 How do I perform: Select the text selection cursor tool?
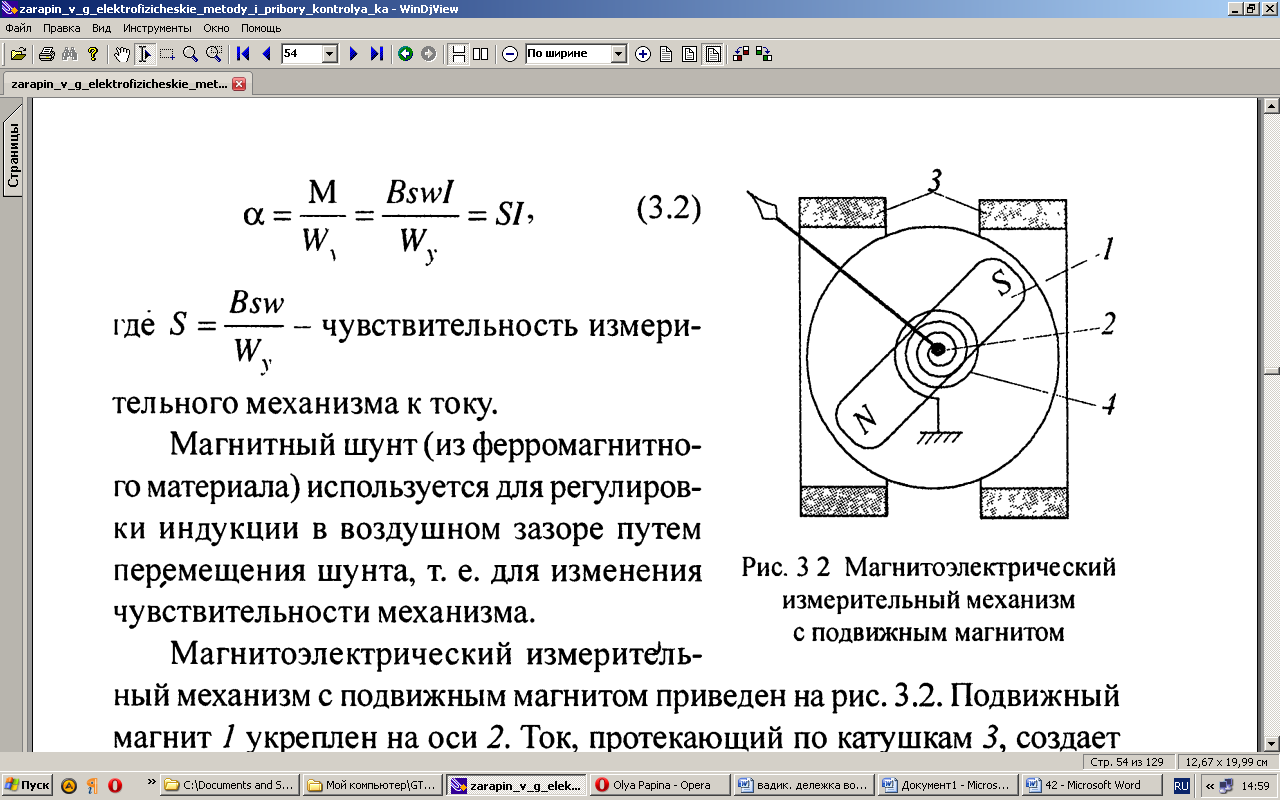click(144, 54)
